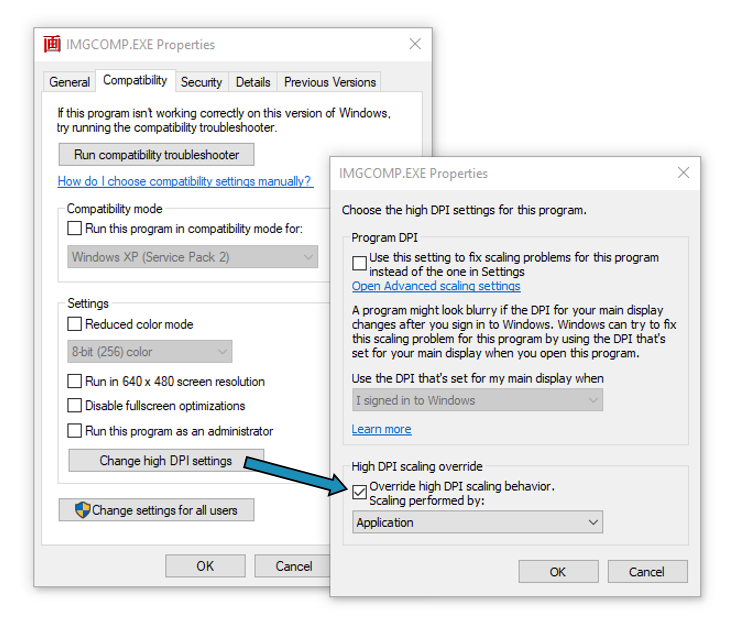Check Disable fullscreen optimizations
Image resolution: width=731 pixels, height=627 pixels.
pyautogui.click(x=75, y=406)
